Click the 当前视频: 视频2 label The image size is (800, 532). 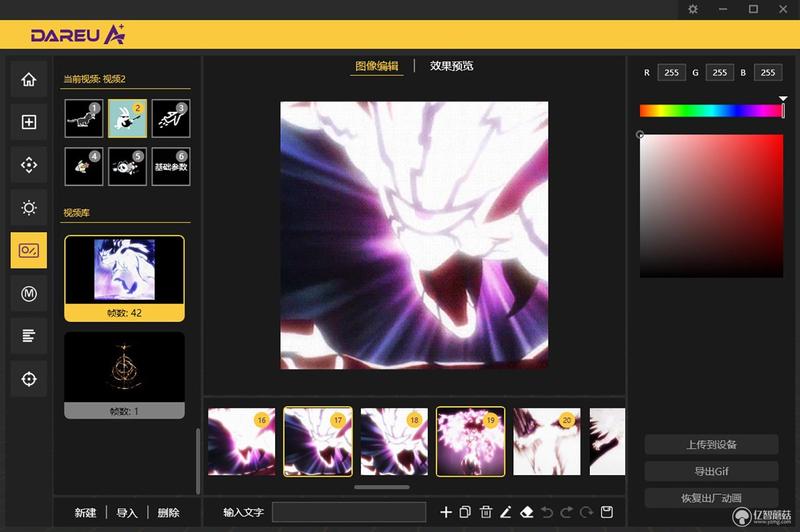(94, 79)
